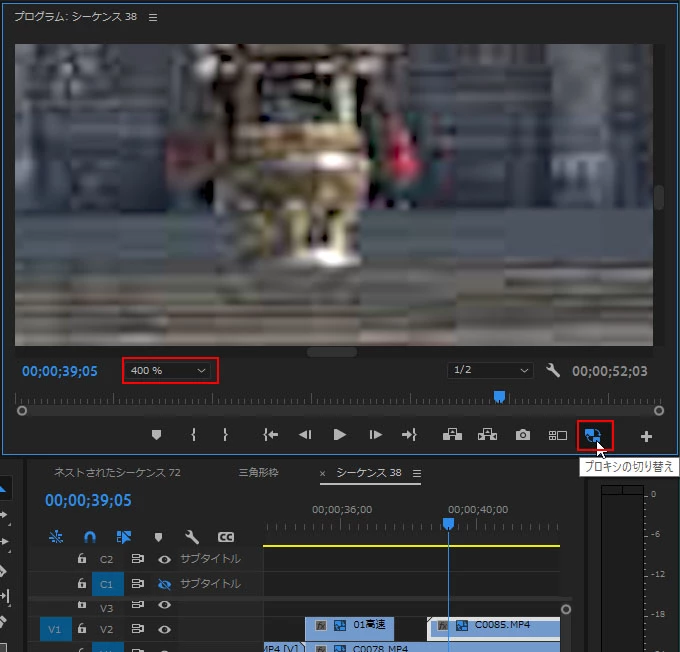Open Timeline display settings wrench
The width and height of the screenshot is (680, 652).
click(x=192, y=537)
